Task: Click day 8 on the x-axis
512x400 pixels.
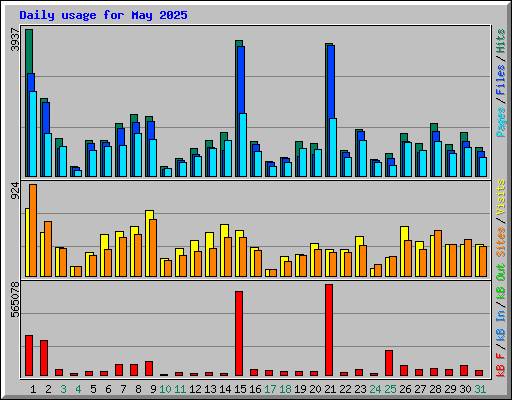Action: click(x=138, y=389)
